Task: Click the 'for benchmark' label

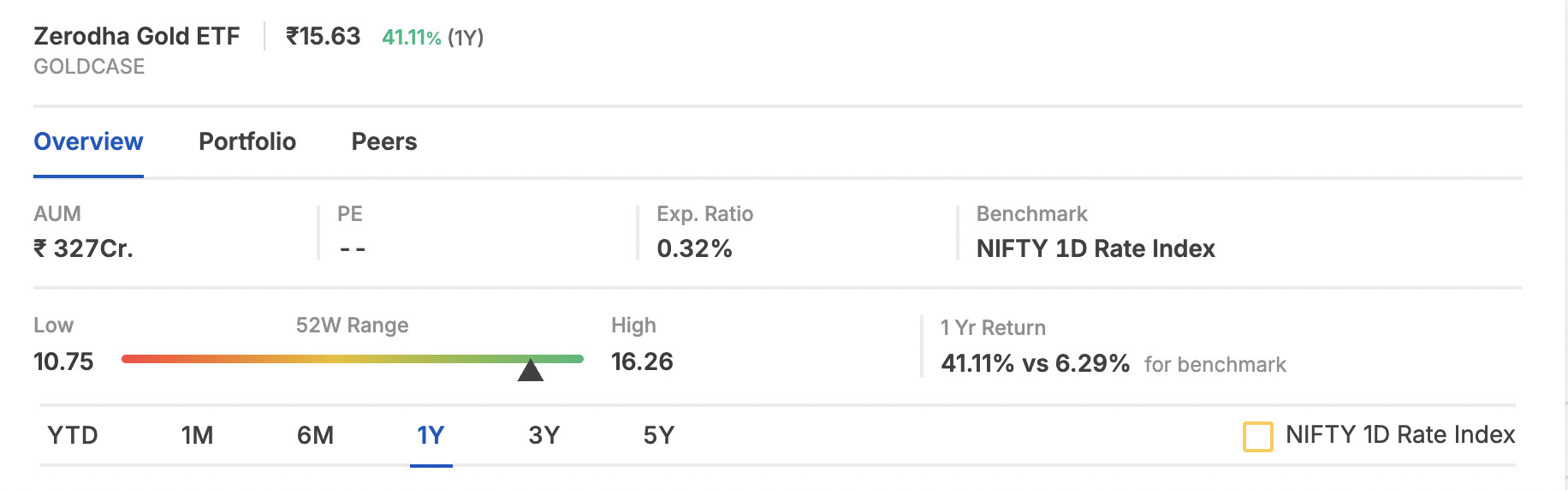Action: tap(1215, 365)
